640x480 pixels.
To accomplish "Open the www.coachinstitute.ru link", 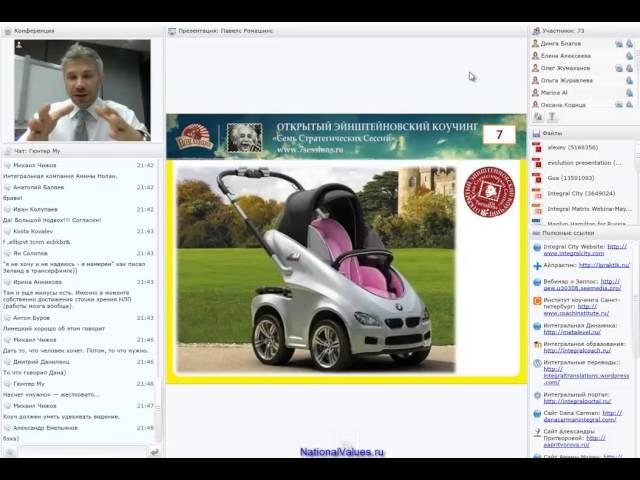I will point(576,313).
